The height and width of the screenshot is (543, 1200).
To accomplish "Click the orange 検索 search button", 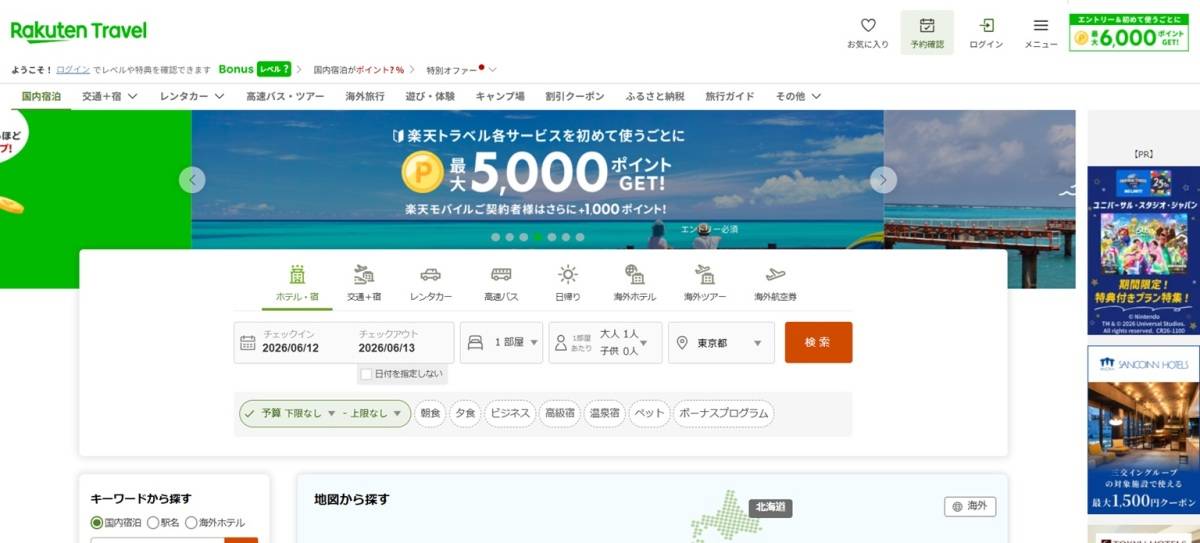I will pos(818,342).
